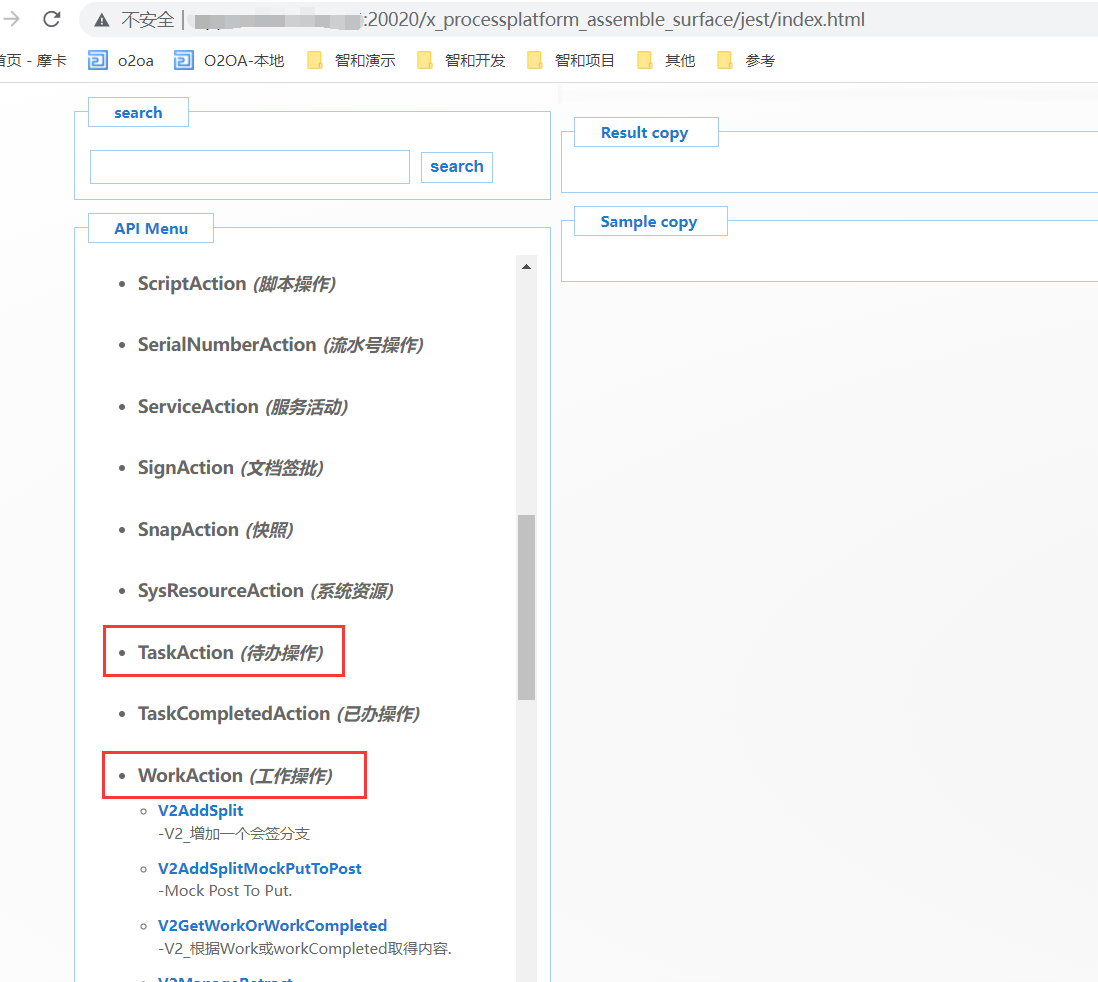Viewport: 1098px width, 982px height.
Task: Click the not-secure warning icon in address bar
Action: point(102,20)
